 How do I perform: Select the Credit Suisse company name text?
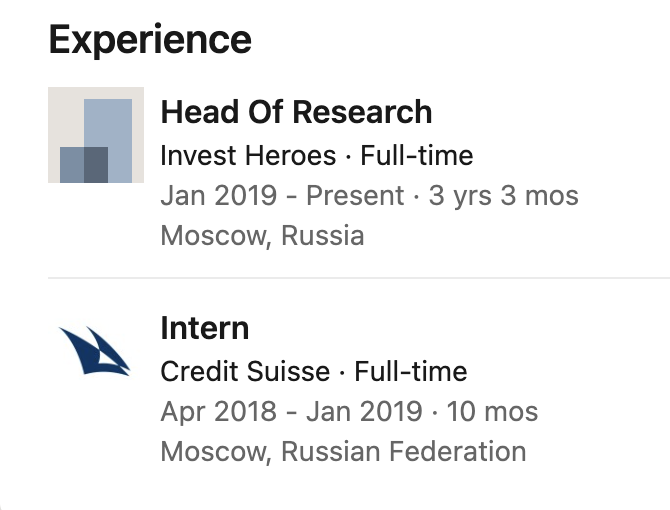coord(245,372)
